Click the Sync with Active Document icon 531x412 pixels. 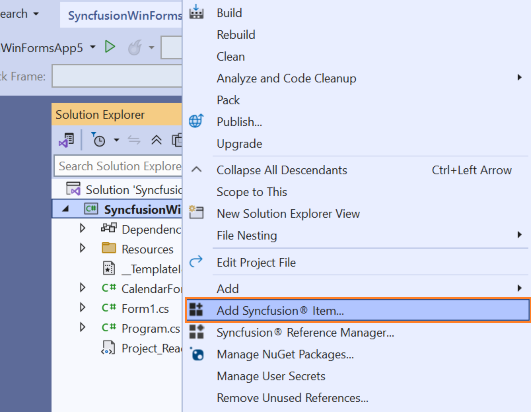[x=134, y=140]
